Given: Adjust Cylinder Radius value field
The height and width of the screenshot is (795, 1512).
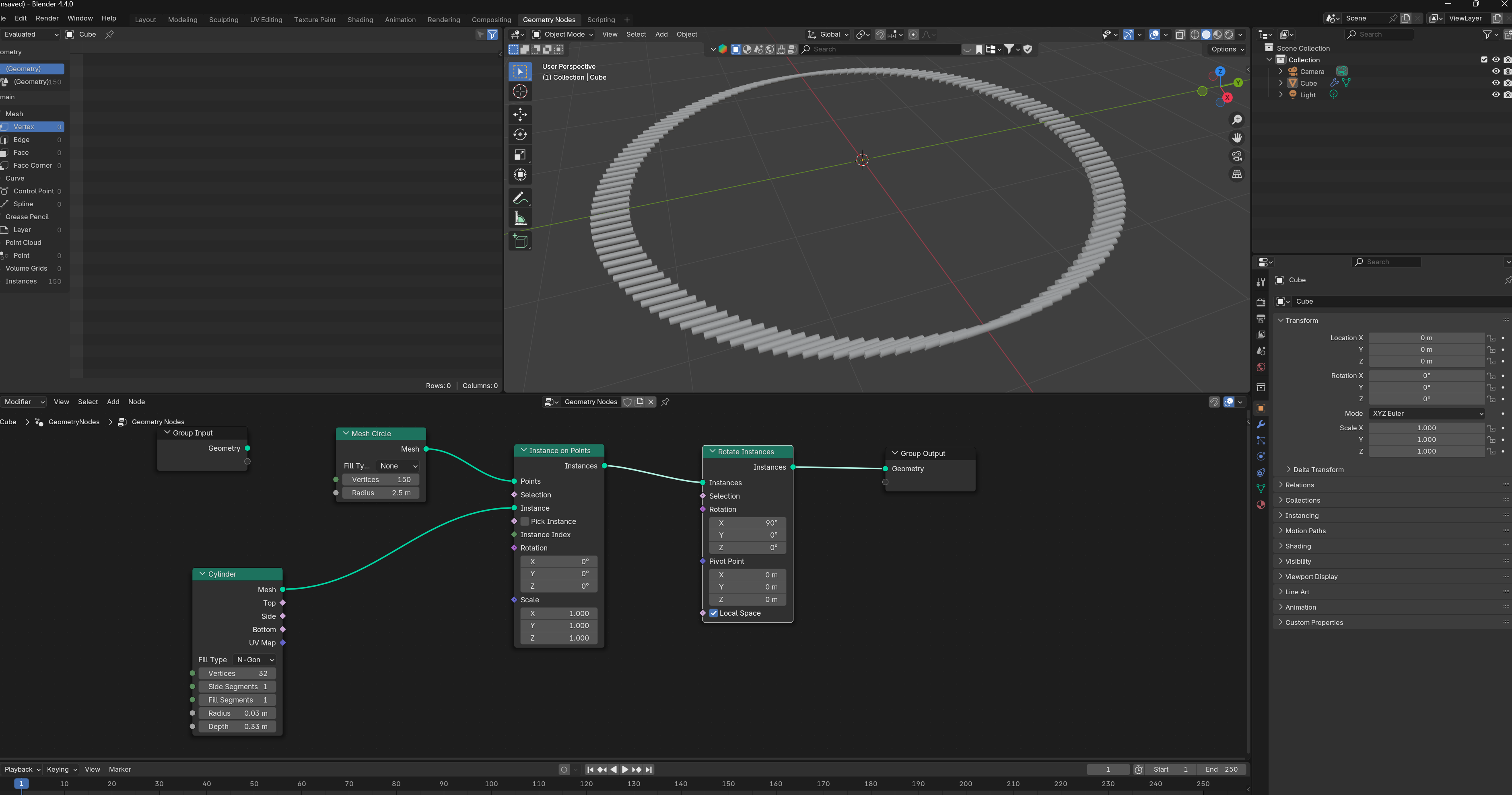Looking at the screenshot, I should tap(238, 713).
